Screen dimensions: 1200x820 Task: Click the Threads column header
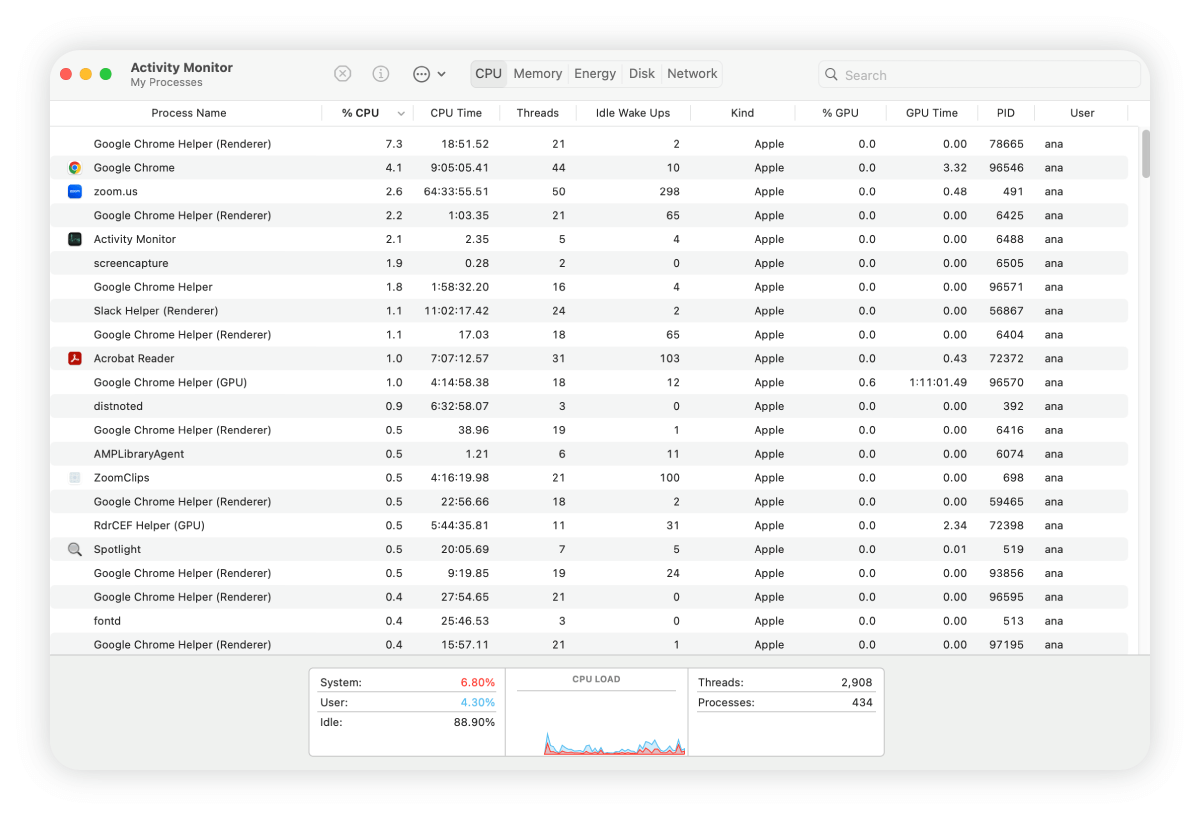(x=537, y=113)
